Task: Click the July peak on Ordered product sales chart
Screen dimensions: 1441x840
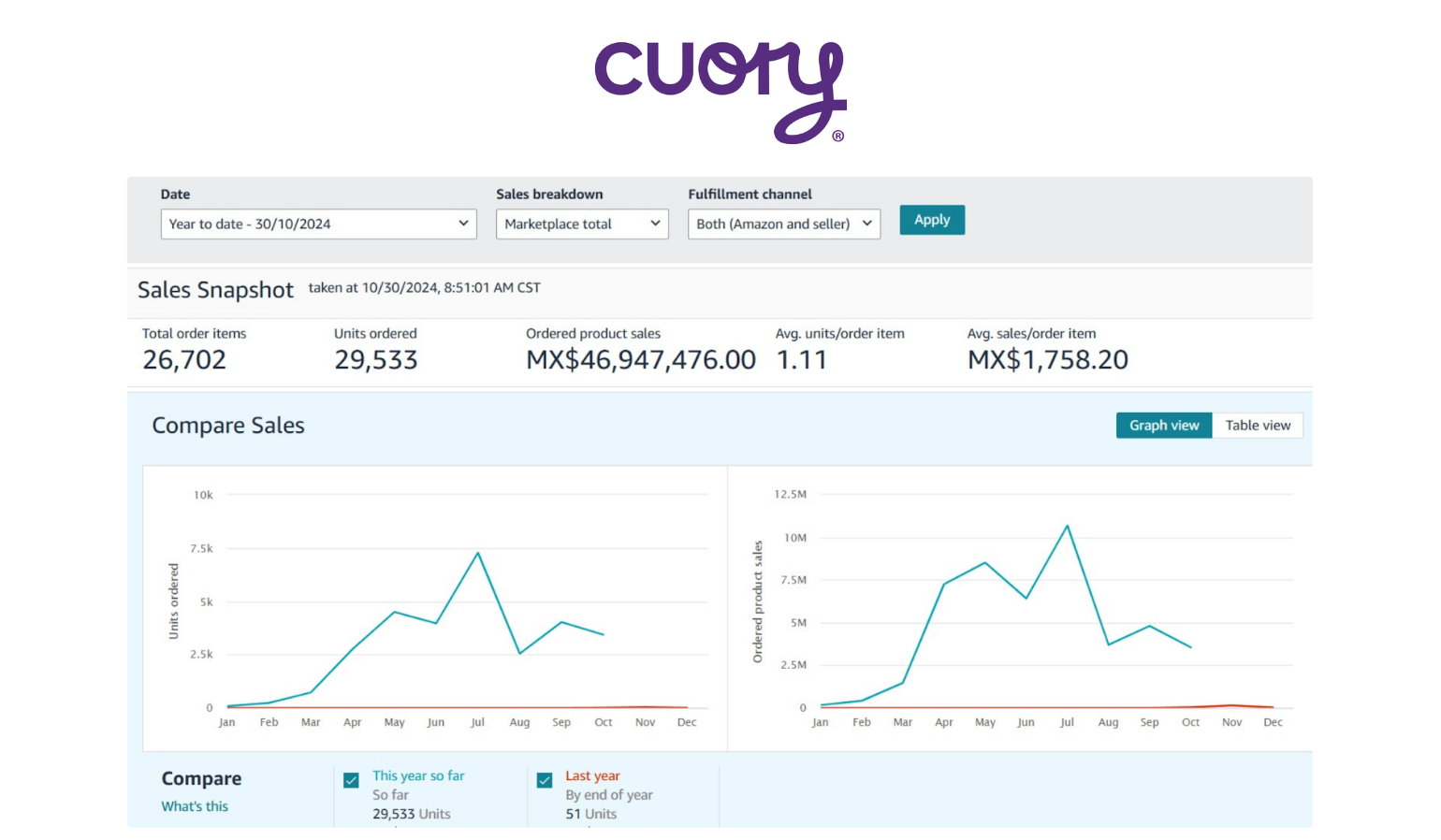Action: (x=1067, y=526)
